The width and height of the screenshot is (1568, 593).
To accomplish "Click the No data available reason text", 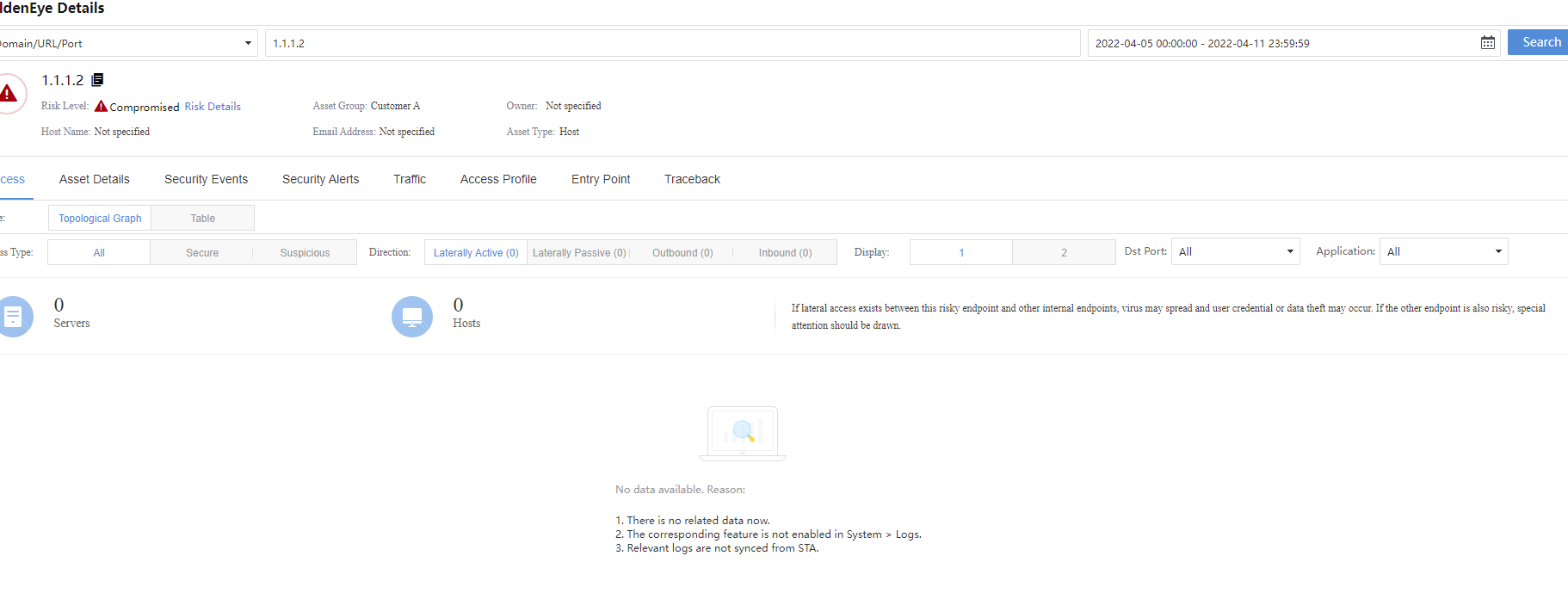I will 680,489.
